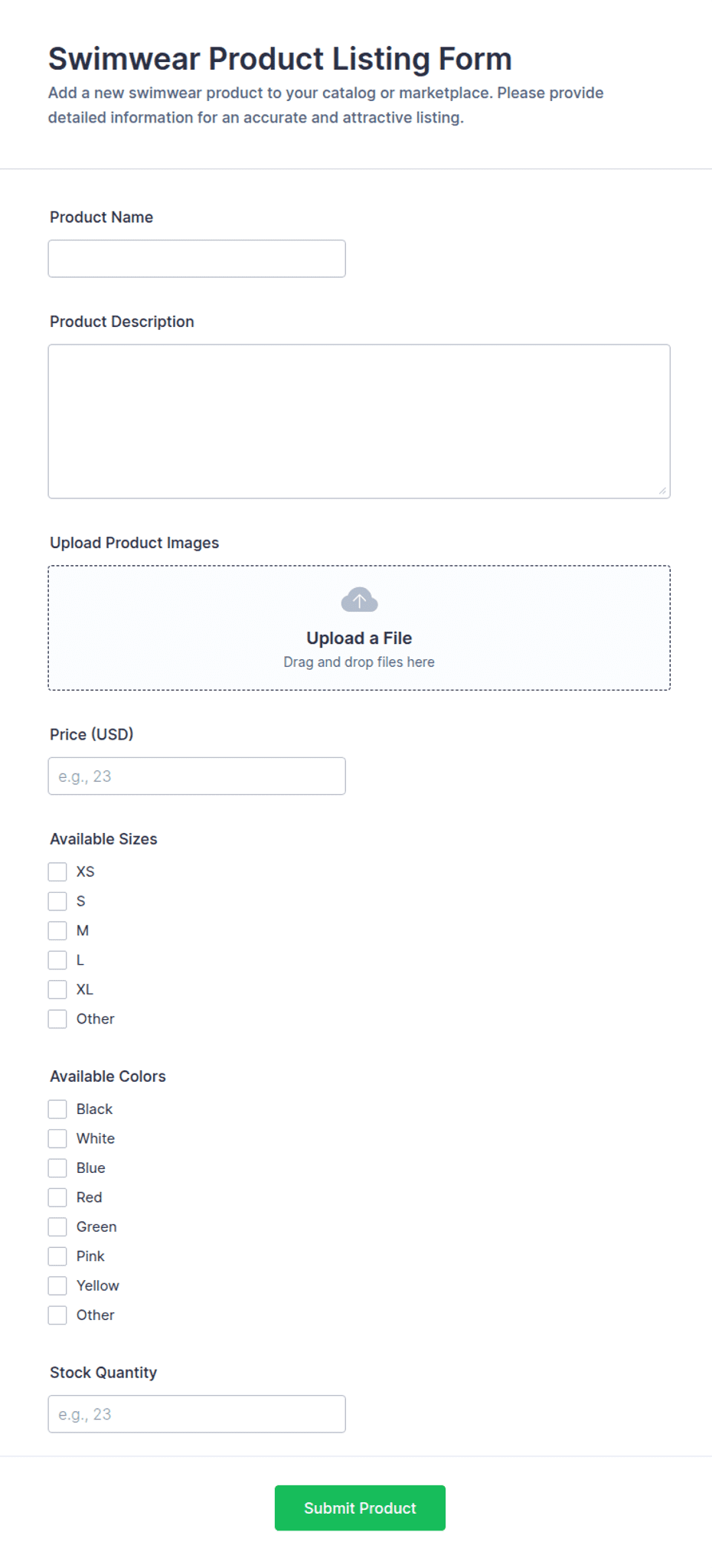Focus the Price (USD) field
This screenshot has width=712, height=1568.
click(x=197, y=776)
